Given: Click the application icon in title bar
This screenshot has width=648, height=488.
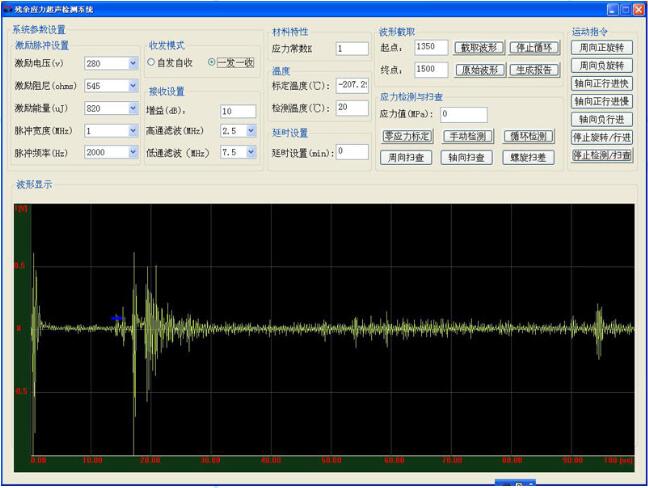Looking at the screenshot, I should coord(8,8).
